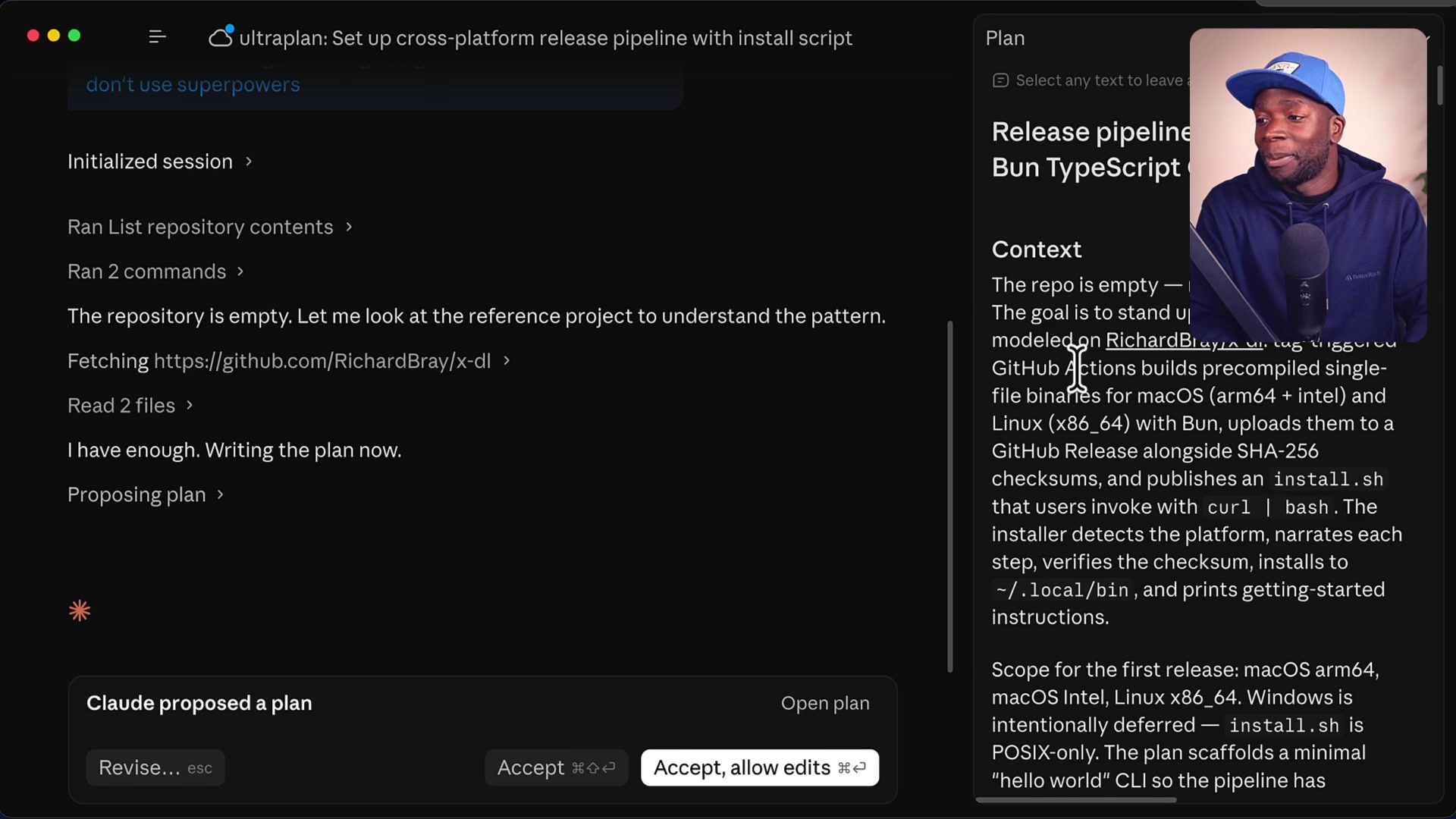Click the green zoom traffic light button
The height and width of the screenshot is (819, 1456).
74,36
